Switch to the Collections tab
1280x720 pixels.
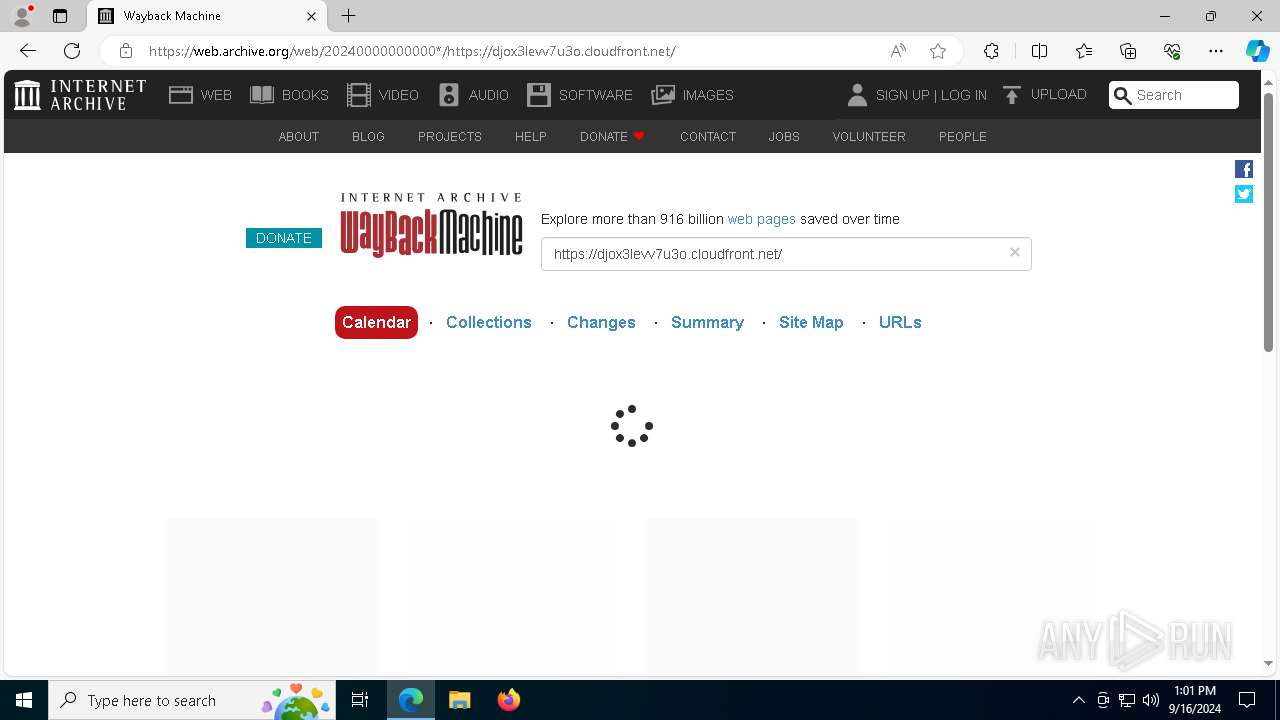(x=489, y=322)
